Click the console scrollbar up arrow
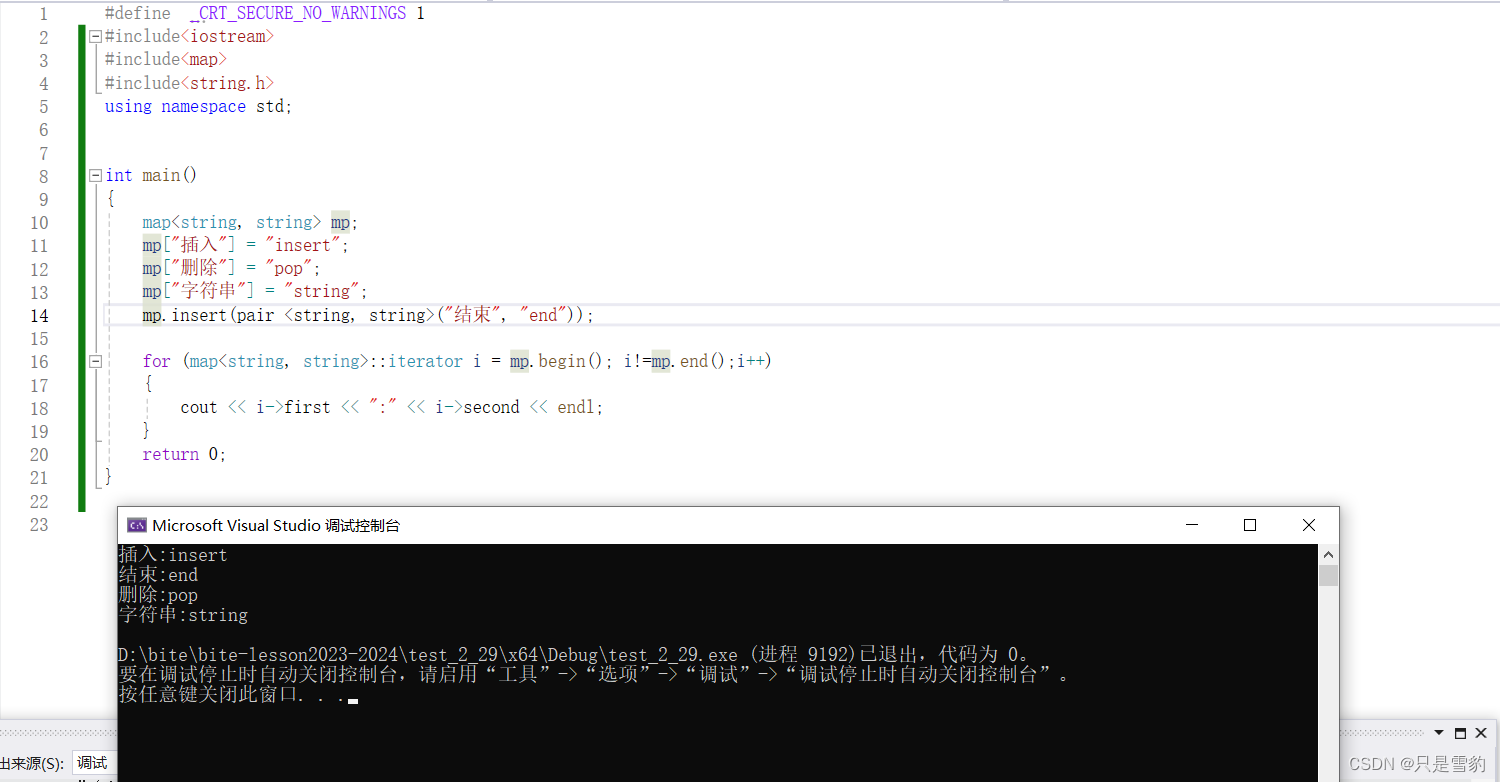This screenshot has width=1500, height=782. pyautogui.click(x=1328, y=555)
